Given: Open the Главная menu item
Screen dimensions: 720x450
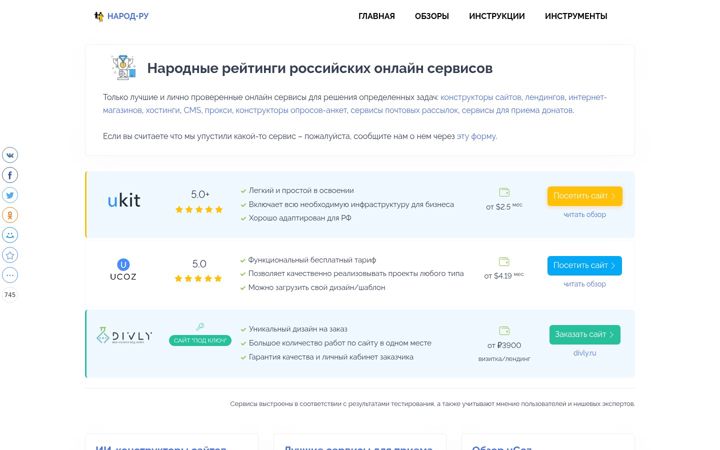Looking at the screenshot, I should tap(377, 16).
